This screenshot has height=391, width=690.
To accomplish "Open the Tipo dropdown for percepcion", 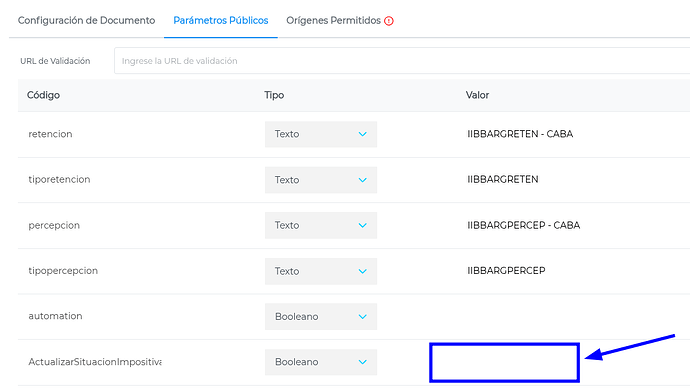I will pyautogui.click(x=321, y=225).
